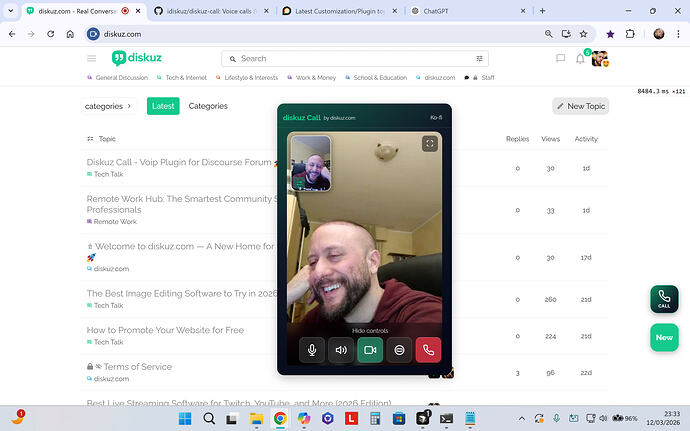This screenshot has height=431, width=690.
Task: Open topic Remote Work Hub
Action: pos(181,204)
